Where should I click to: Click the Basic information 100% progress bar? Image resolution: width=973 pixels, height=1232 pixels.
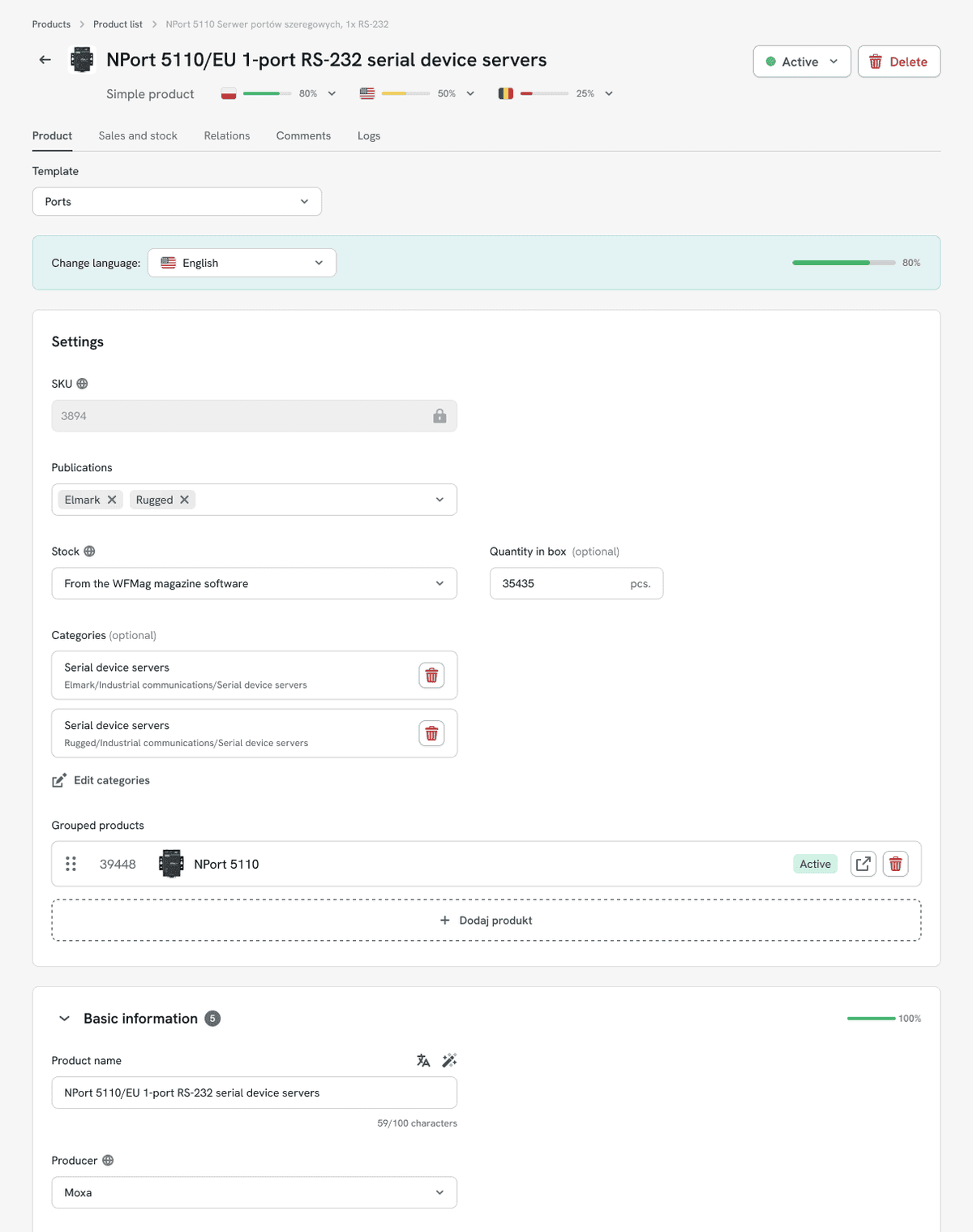pyautogui.click(x=872, y=1019)
